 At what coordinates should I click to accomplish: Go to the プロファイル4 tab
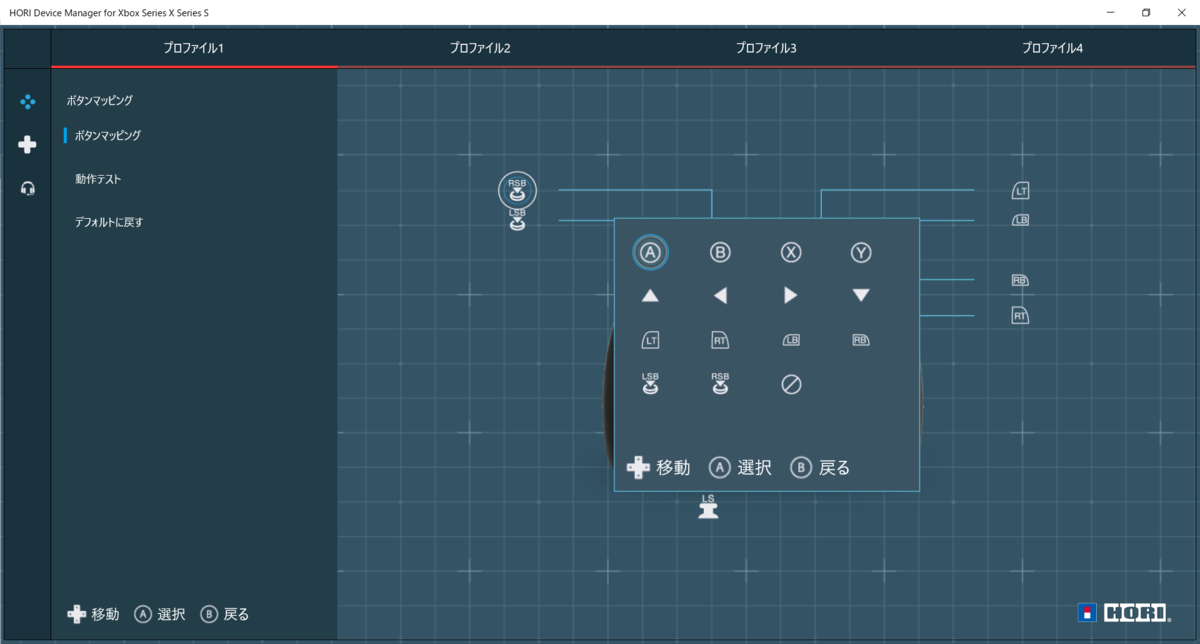coord(1052,48)
